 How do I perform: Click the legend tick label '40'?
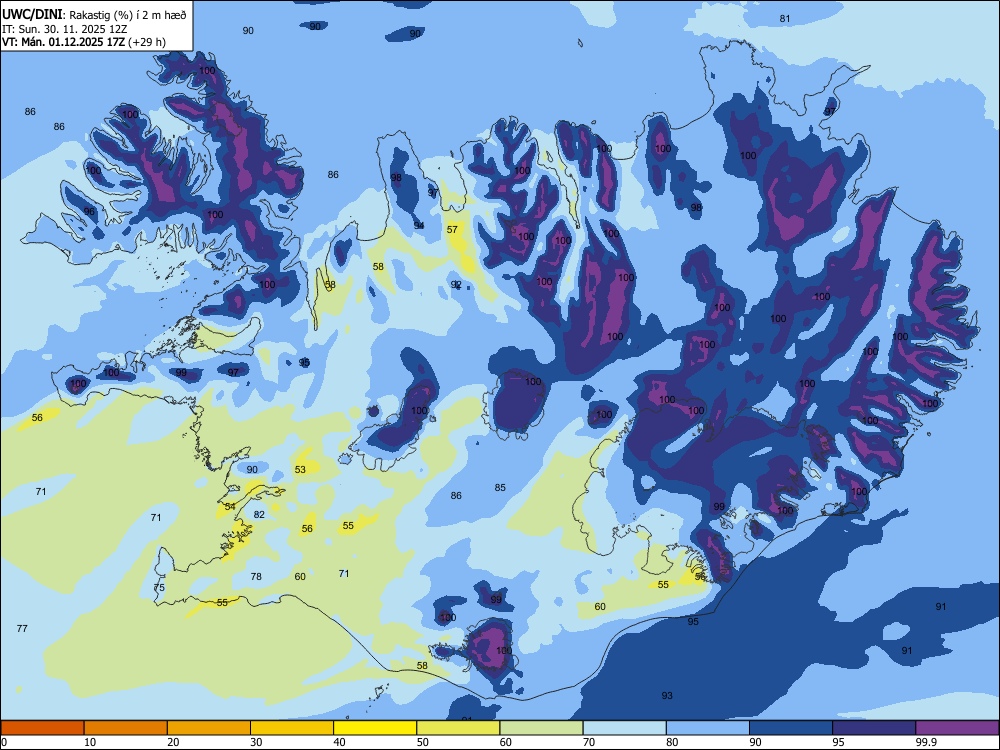pos(339,742)
